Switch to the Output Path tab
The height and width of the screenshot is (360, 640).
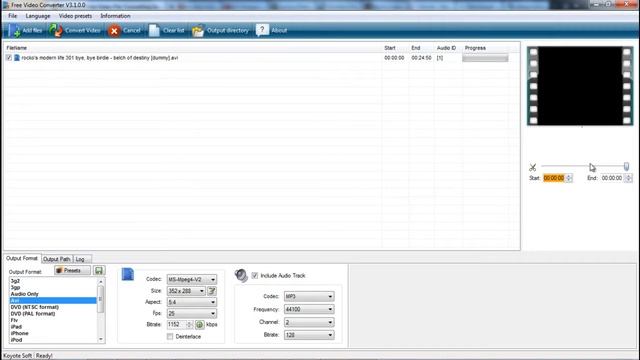click(x=57, y=259)
